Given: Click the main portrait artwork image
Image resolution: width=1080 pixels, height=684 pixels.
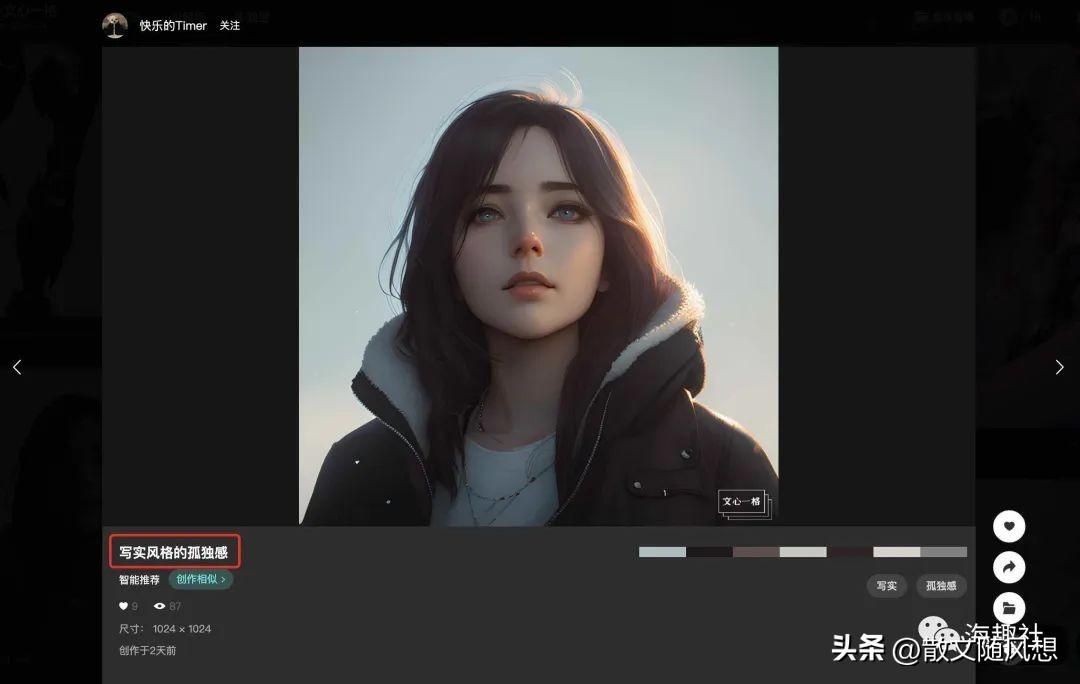Looking at the screenshot, I should pyautogui.click(x=538, y=285).
